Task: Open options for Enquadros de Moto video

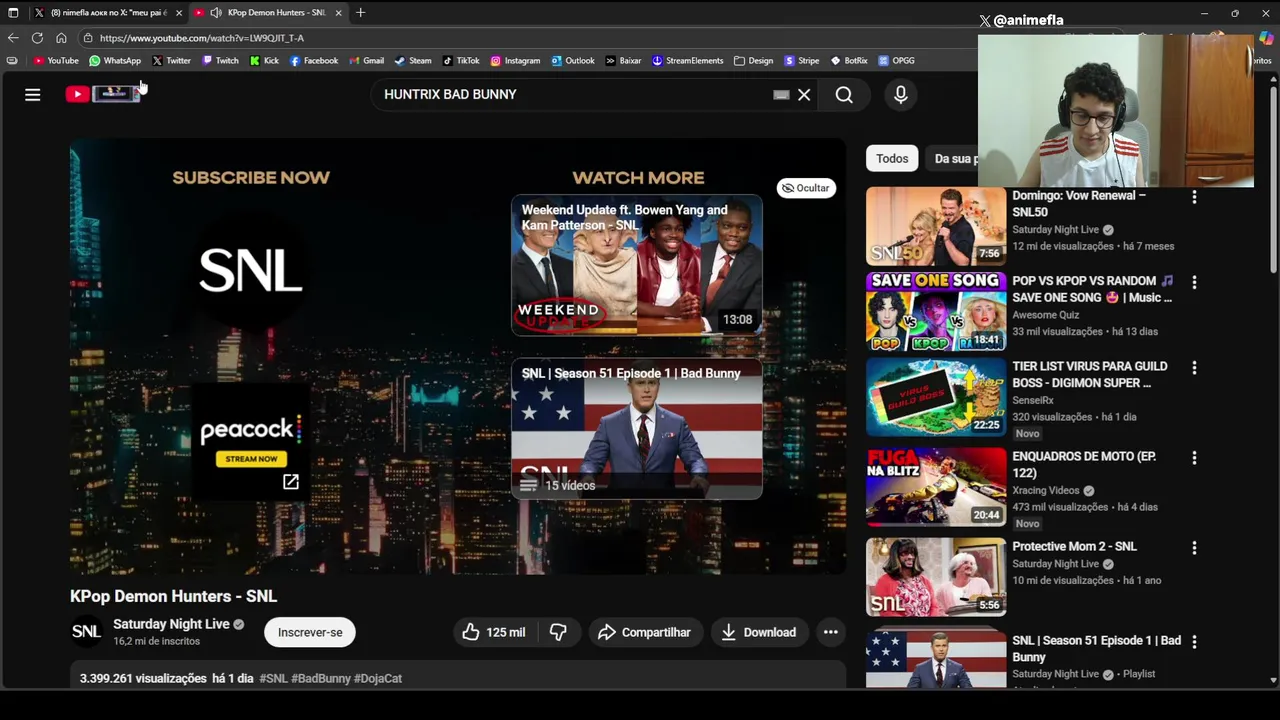Action: [x=1194, y=458]
